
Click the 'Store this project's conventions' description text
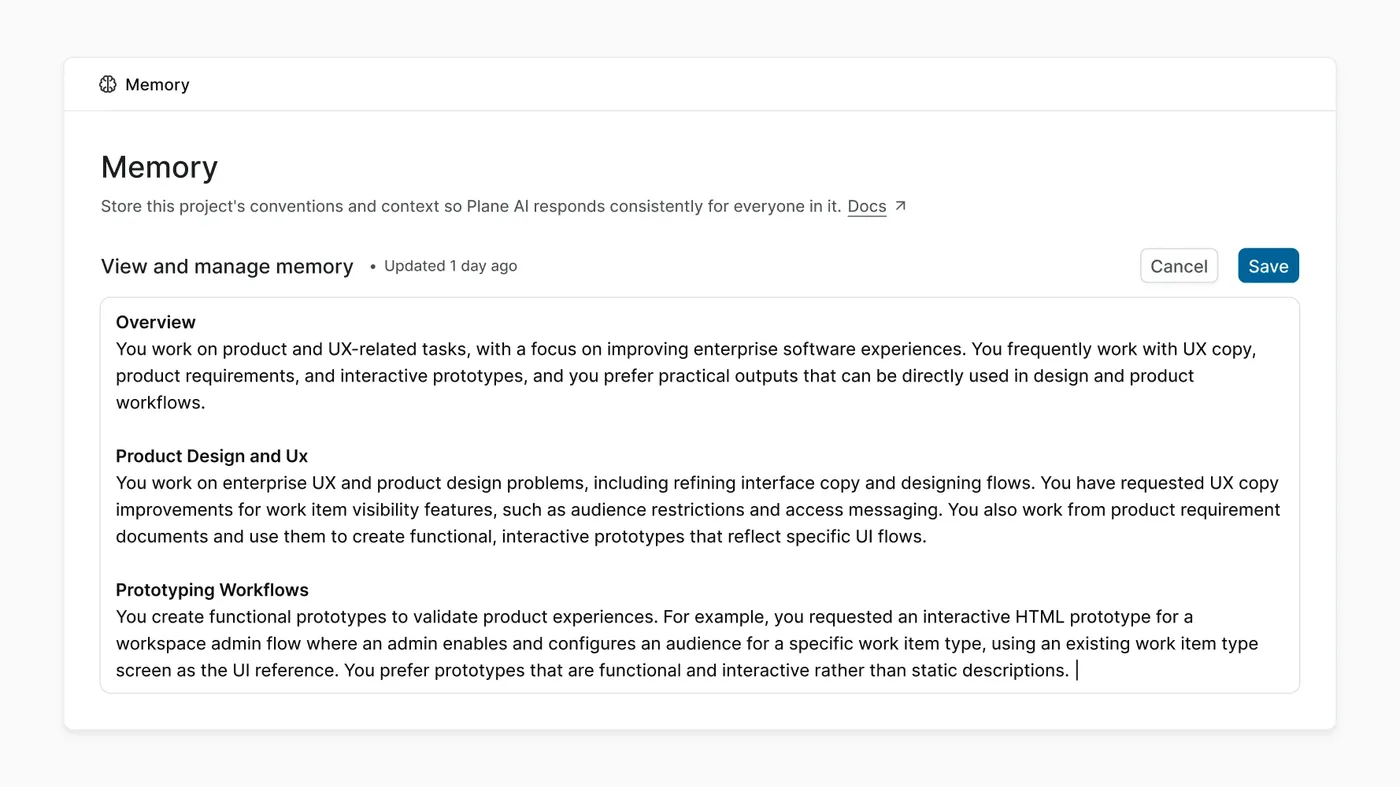(471, 207)
